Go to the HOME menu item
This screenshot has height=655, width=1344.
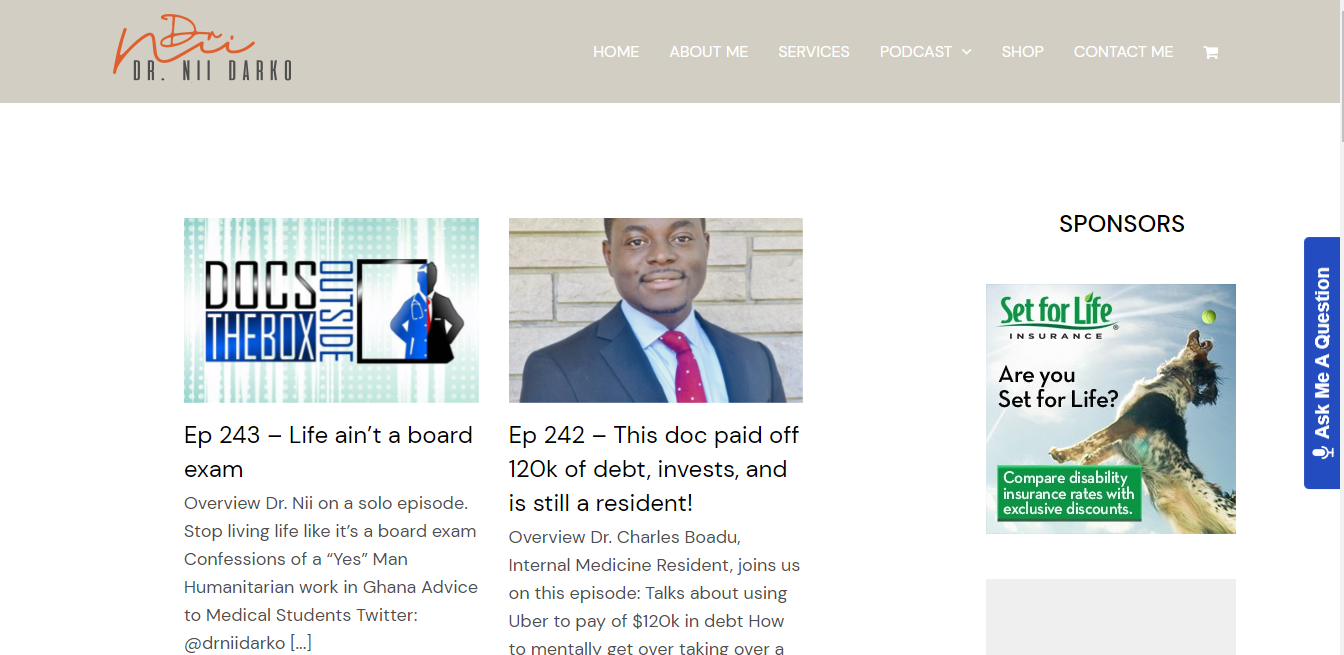pyautogui.click(x=616, y=52)
